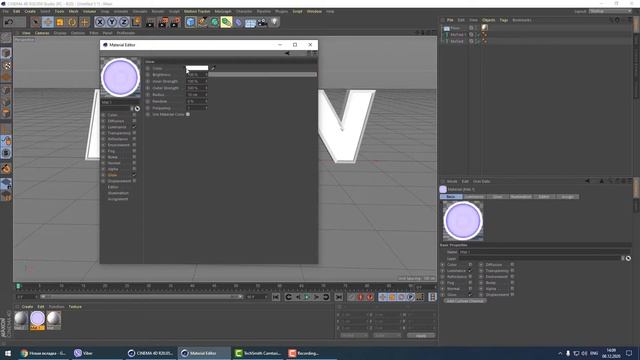This screenshot has height=360, width=640.
Task: Click the Radius value stepper arrows
Action: pos(206,95)
